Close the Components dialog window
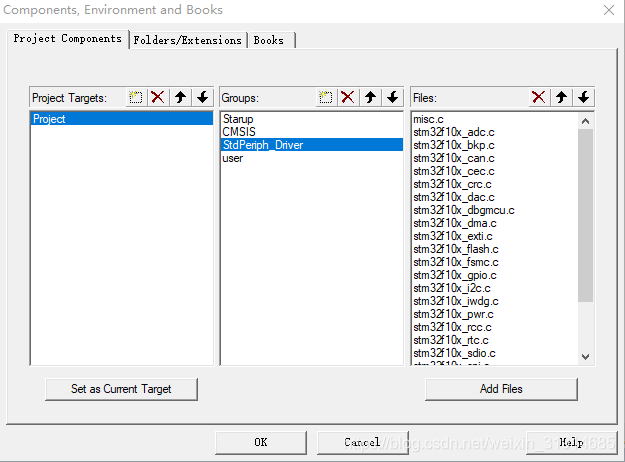 click(609, 10)
